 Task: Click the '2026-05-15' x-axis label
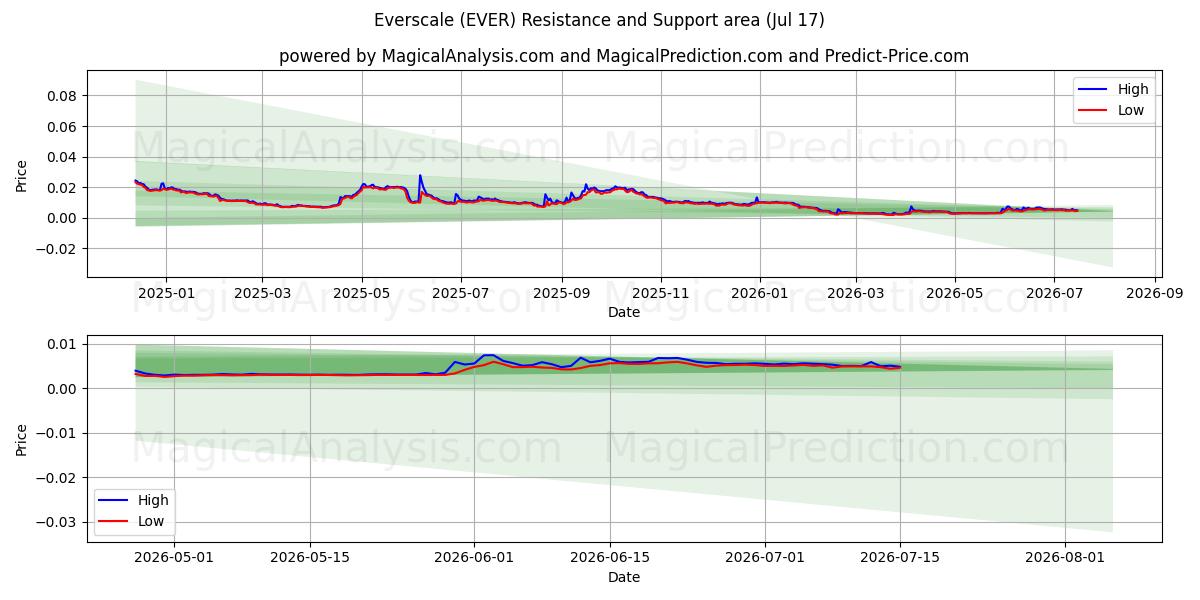(310, 560)
